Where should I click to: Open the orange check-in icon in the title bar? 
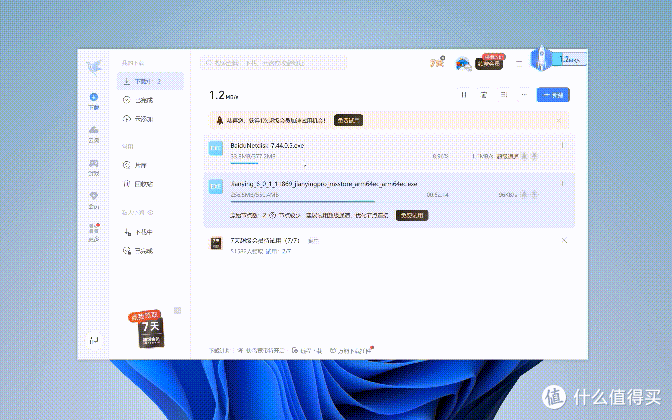pyautogui.click(x=437, y=63)
